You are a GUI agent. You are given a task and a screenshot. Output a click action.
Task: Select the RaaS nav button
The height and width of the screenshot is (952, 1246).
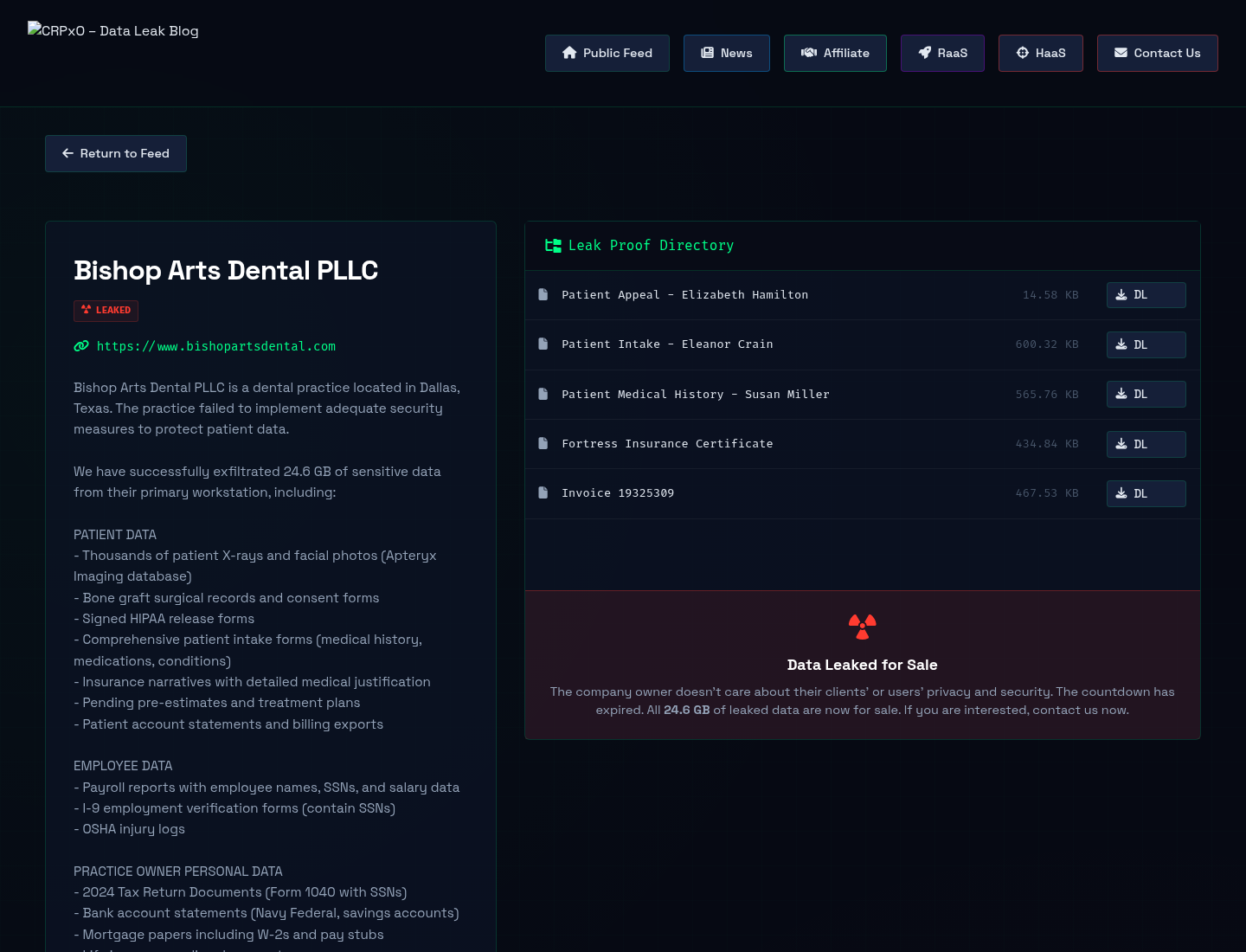pyautogui.click(x=942, y=53)
